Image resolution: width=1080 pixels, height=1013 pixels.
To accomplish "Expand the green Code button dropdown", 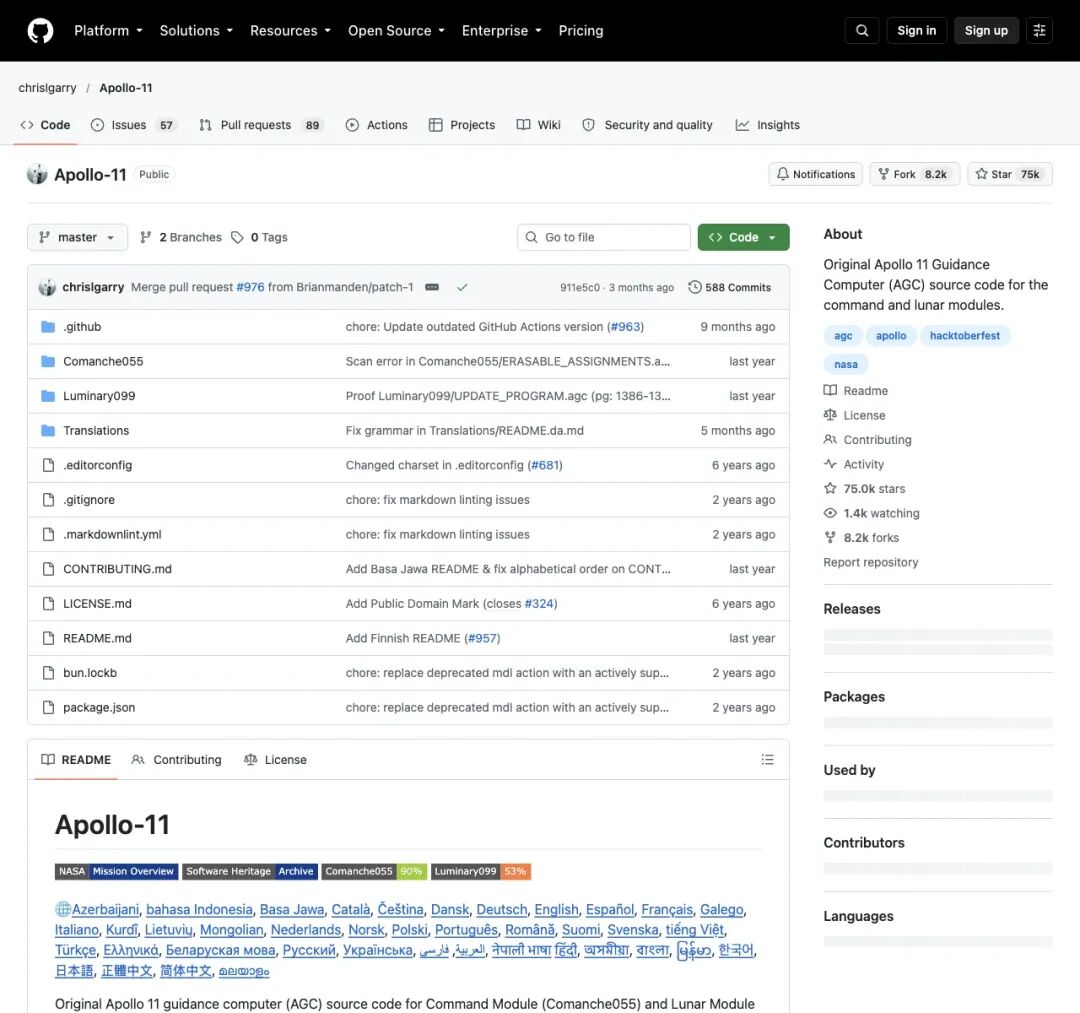I will (743, 237).
